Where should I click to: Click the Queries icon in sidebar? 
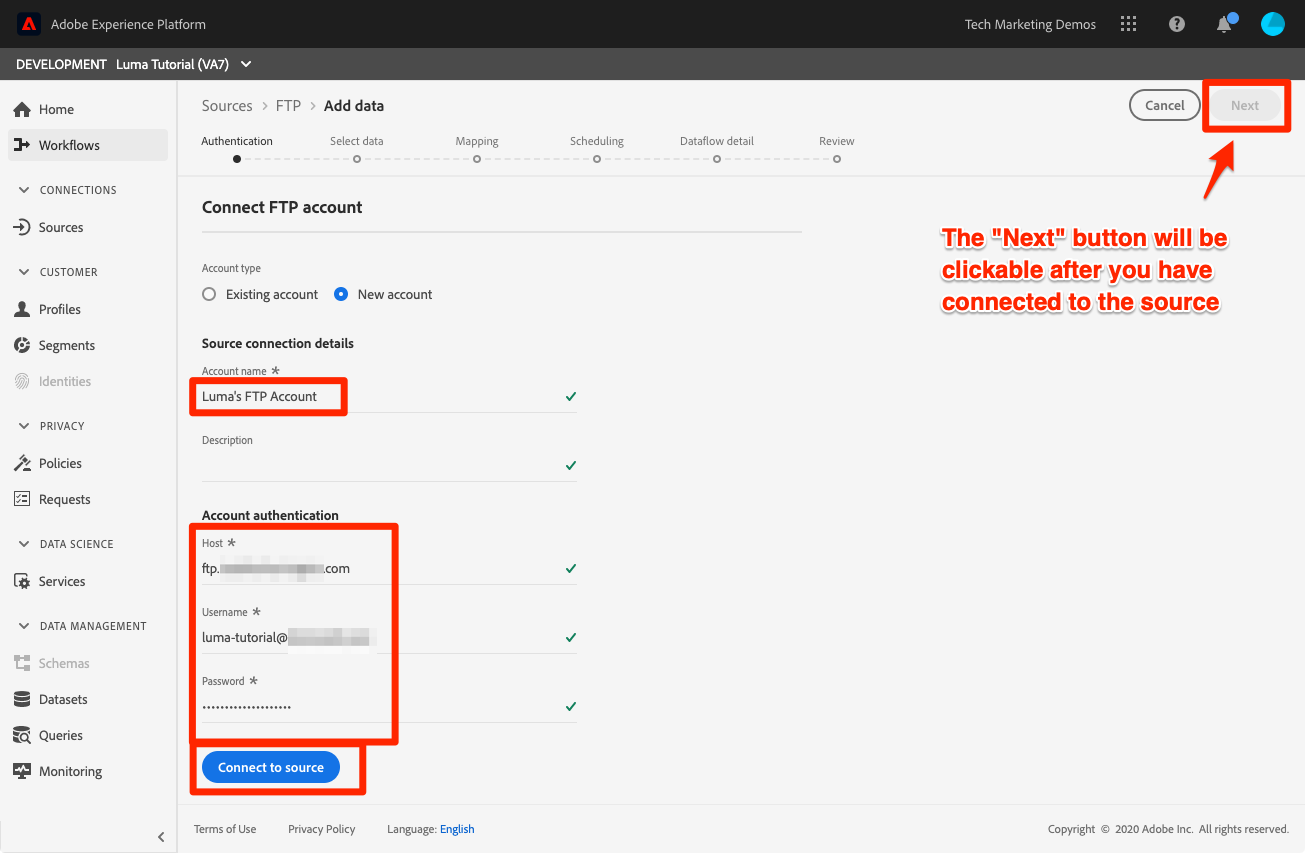pos(22,735)
